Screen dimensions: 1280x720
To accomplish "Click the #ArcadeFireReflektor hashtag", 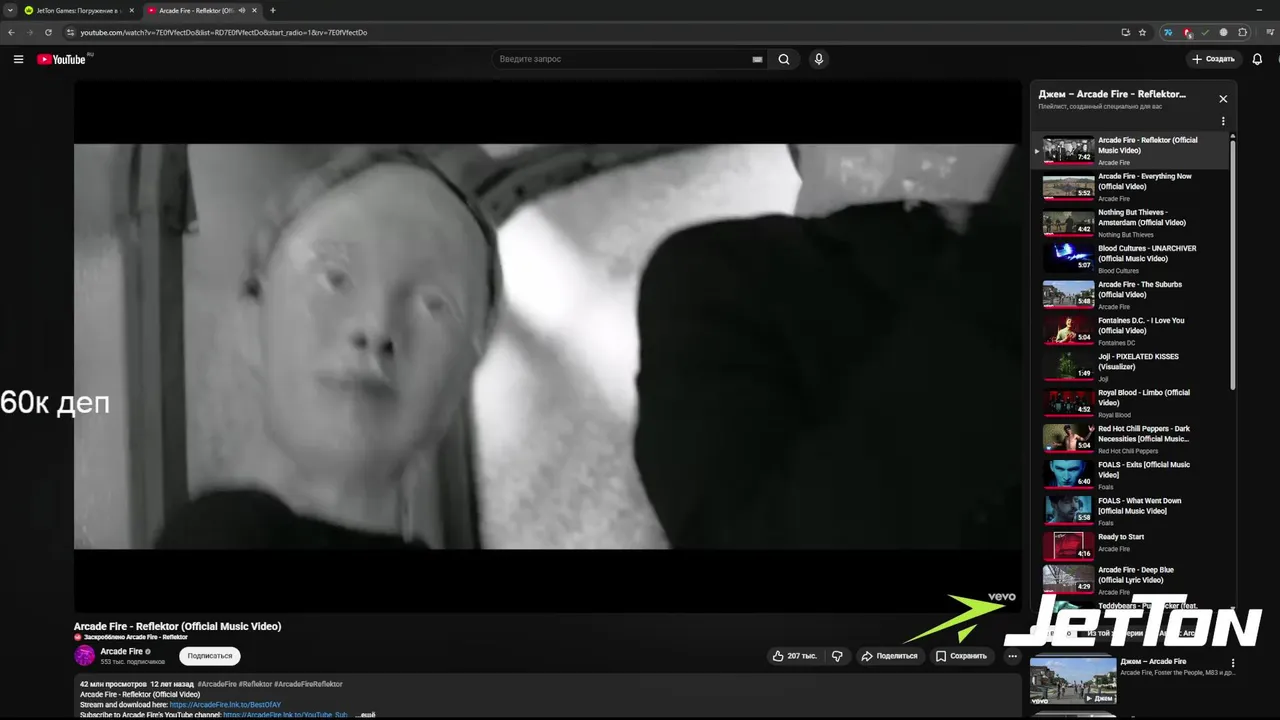I will click(308, 684).
